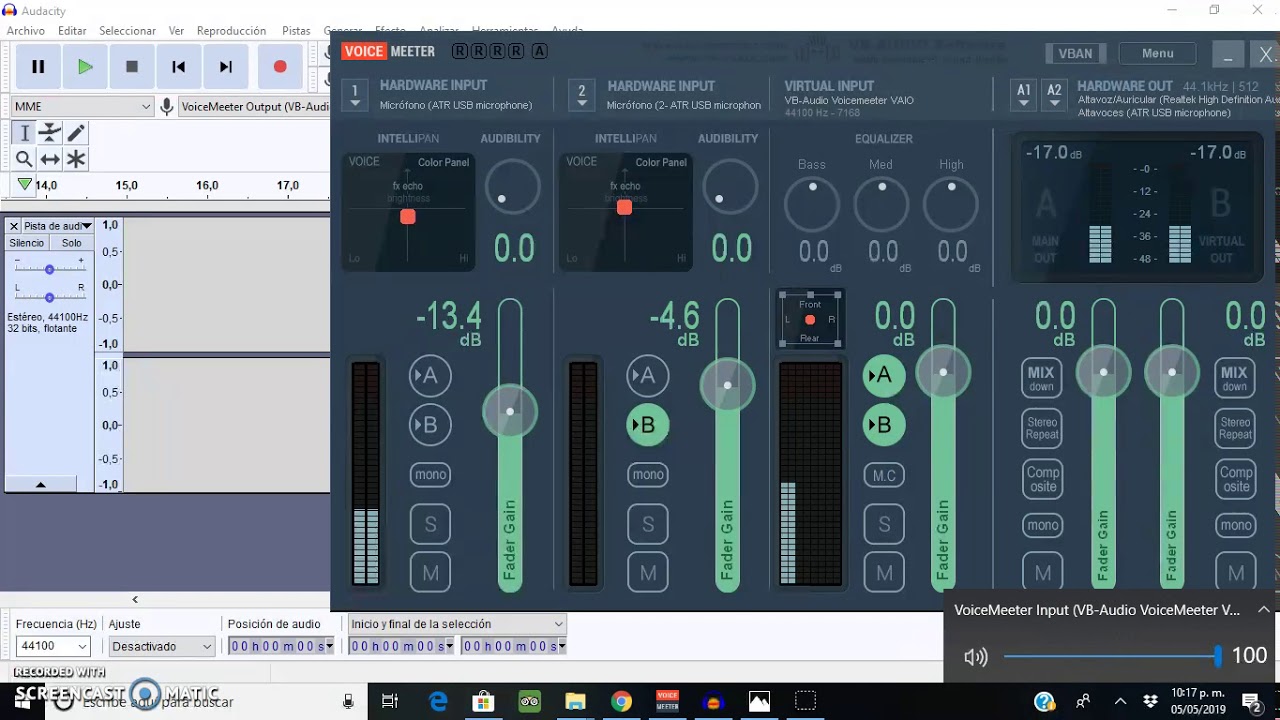The image size is (1280, 720).
Task: Close the audio track with X
Action: (x=13, y=226)
